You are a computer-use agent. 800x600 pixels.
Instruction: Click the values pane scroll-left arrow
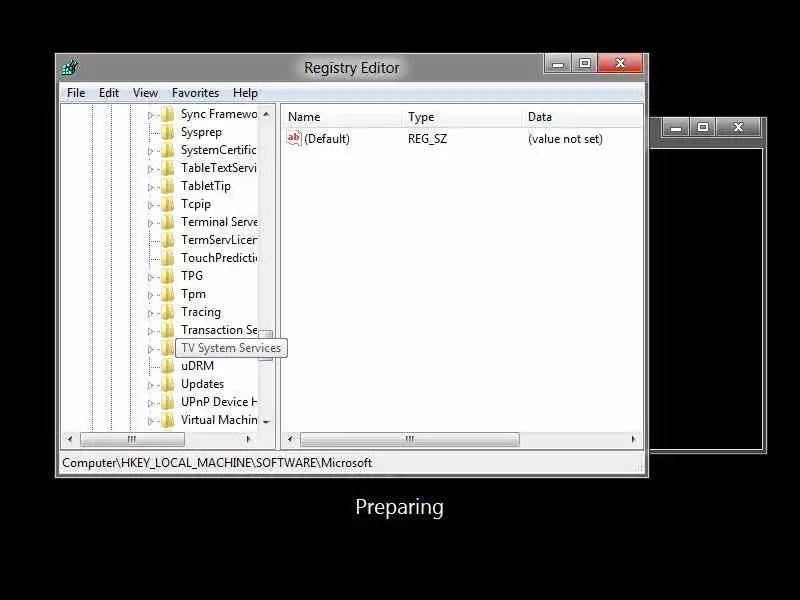[290, 439]
